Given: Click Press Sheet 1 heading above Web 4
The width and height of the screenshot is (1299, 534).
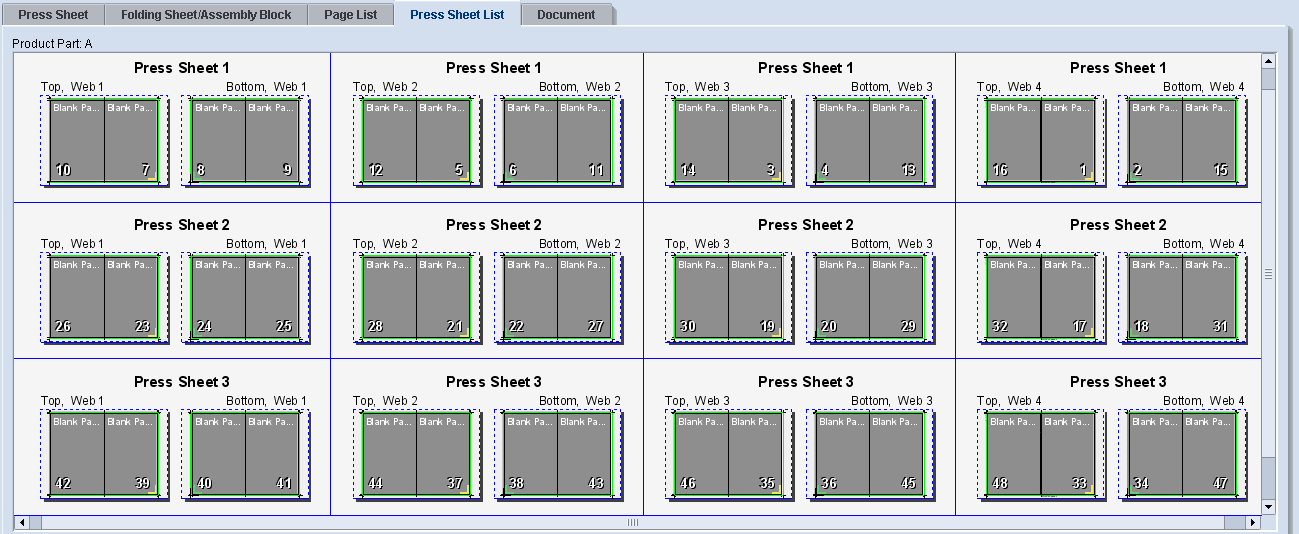Looking at the screenshot, I should (1118, 68).
